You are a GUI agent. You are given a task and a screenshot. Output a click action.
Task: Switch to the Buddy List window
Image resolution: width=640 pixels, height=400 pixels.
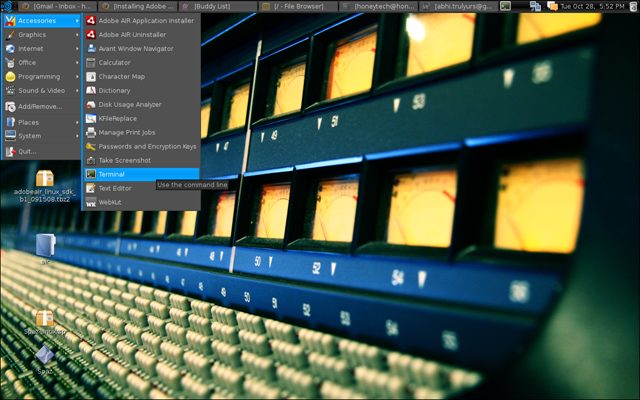[212, 6]
